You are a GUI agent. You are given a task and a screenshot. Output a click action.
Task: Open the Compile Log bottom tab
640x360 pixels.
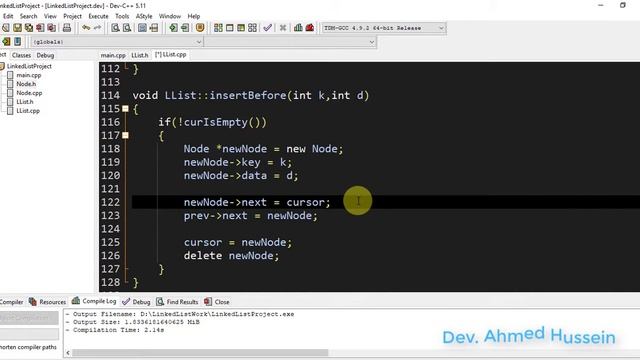pyautogui.click(x=94, y=301)
